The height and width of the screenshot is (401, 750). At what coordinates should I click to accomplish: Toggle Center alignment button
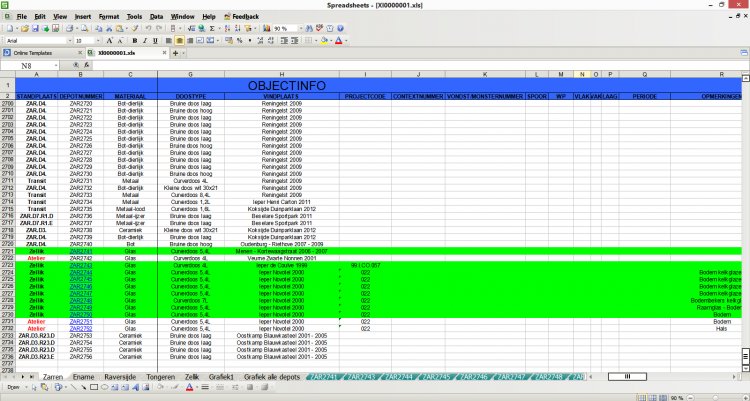[x=179, y=41]
